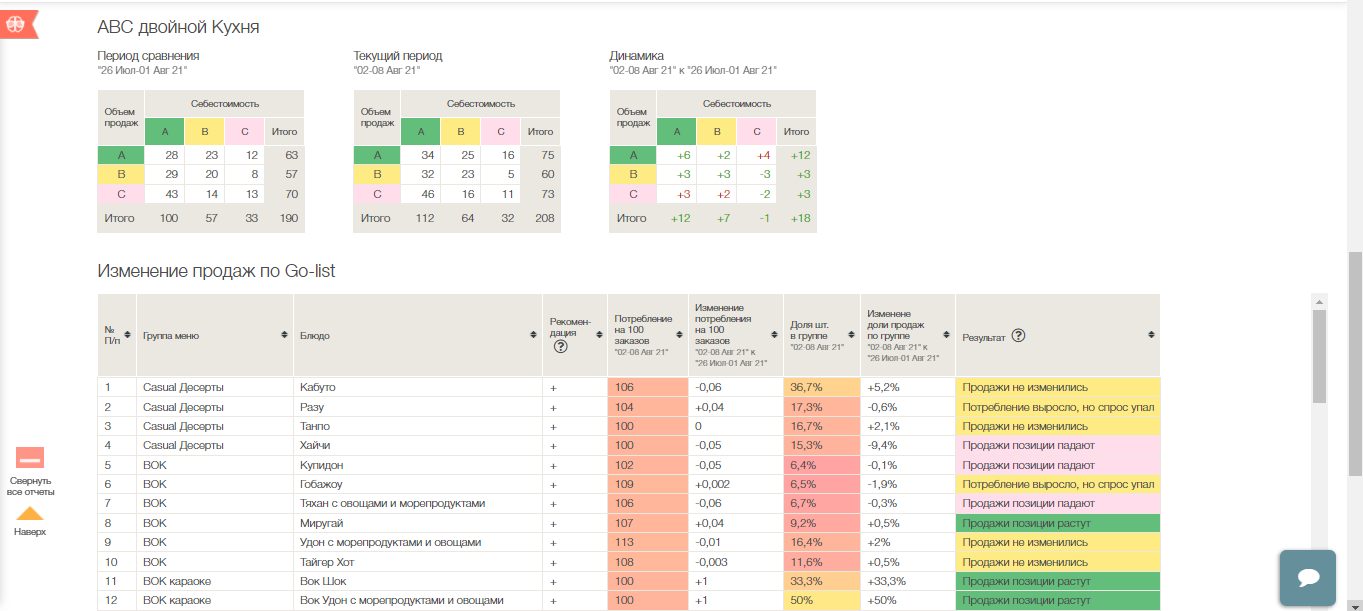Click the Гобажоу row result cell
1363x611 pixels.
[1058, 484]
